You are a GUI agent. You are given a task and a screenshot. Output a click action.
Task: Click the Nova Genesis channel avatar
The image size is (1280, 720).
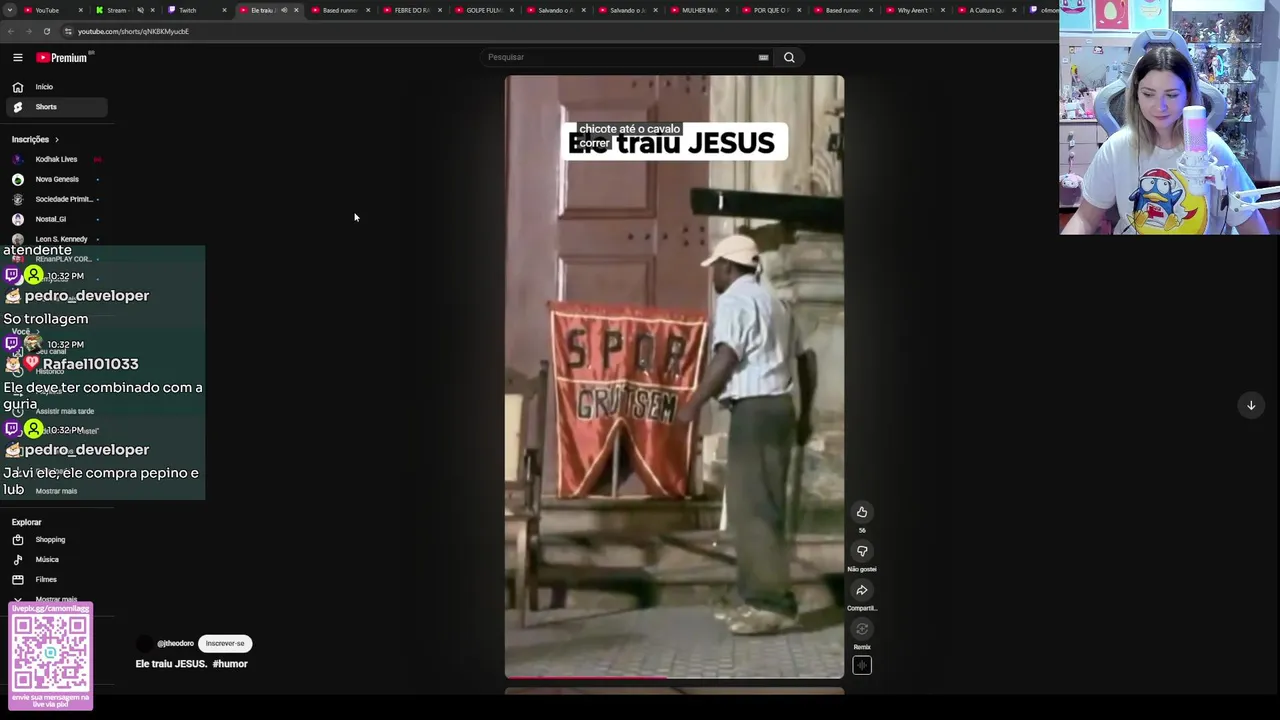pyautogui.click(x=17, y=179)
